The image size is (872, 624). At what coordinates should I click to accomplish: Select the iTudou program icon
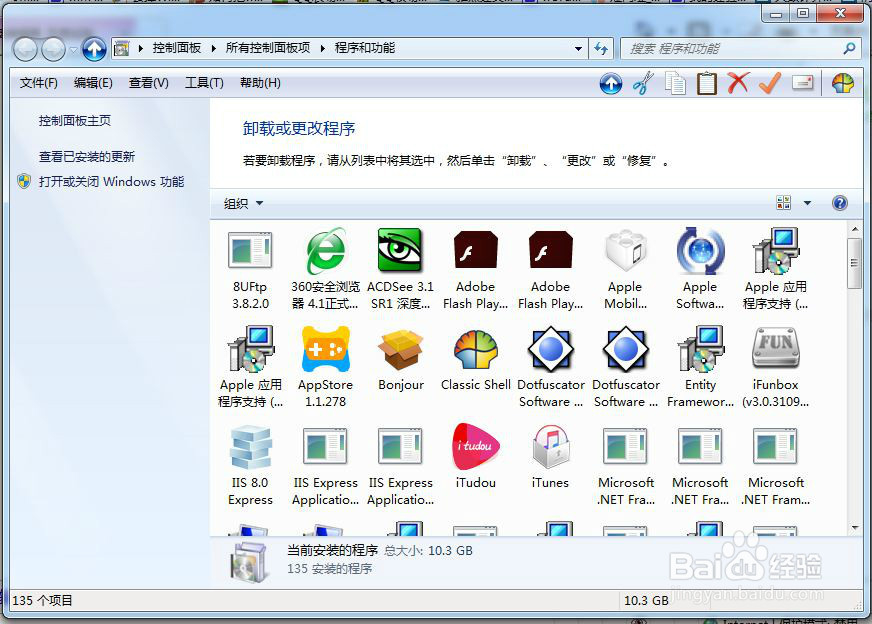coord(475,446)
